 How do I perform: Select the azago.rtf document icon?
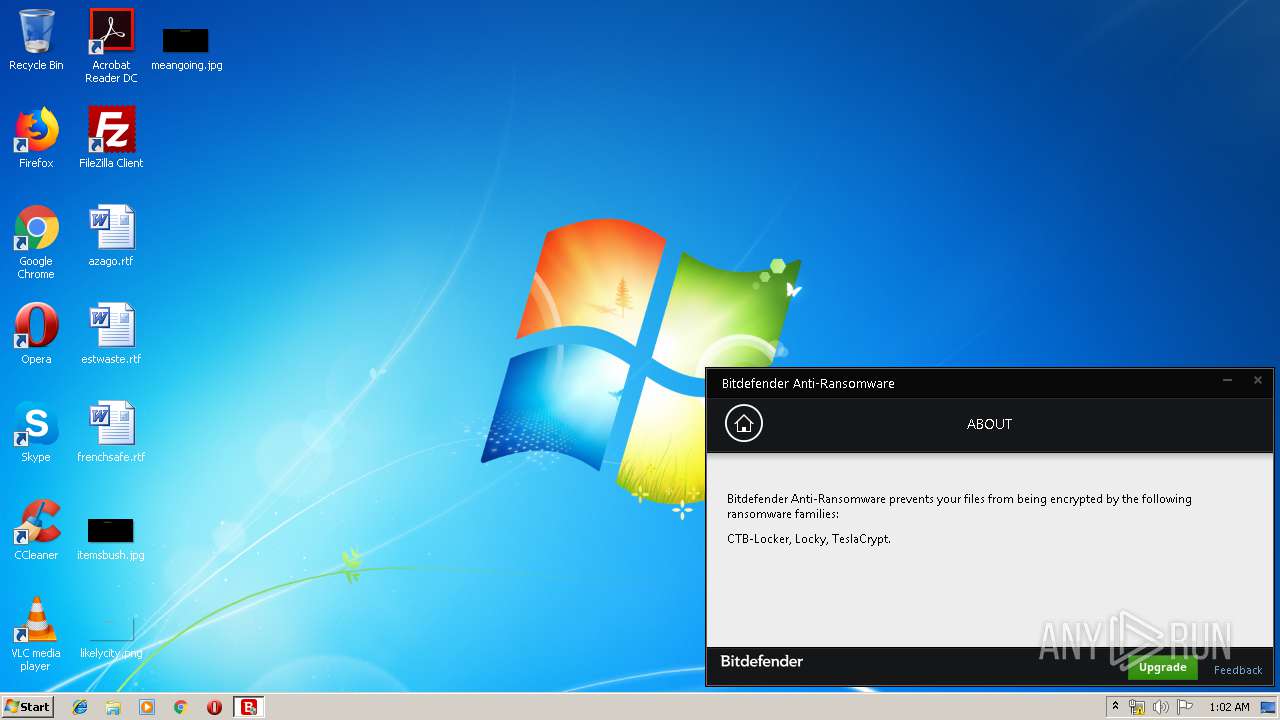pos(111,236)
